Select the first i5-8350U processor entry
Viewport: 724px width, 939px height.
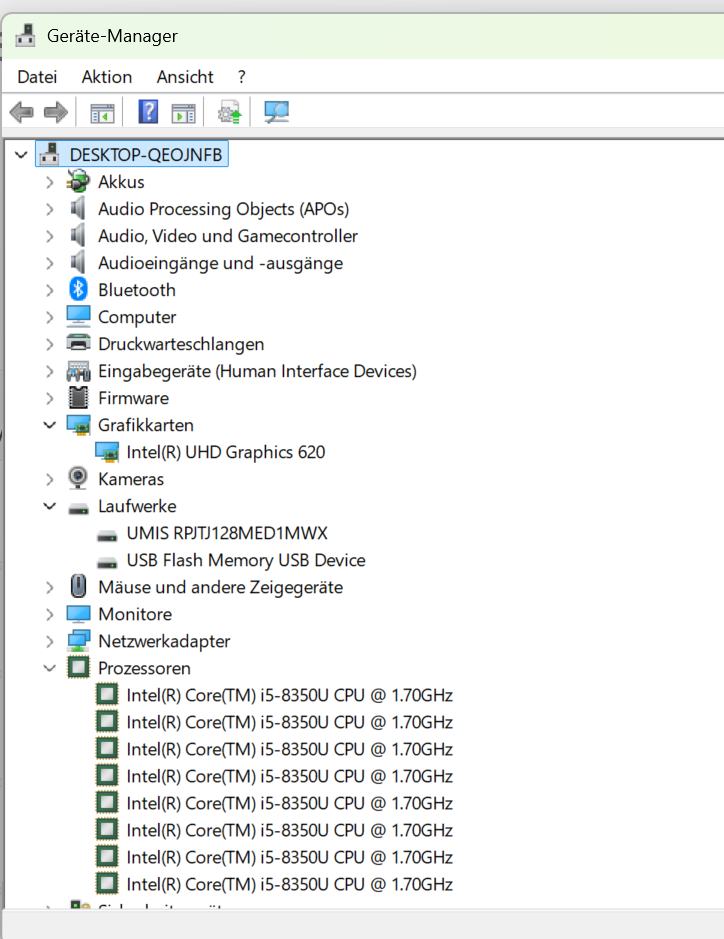tap(289, 695)
